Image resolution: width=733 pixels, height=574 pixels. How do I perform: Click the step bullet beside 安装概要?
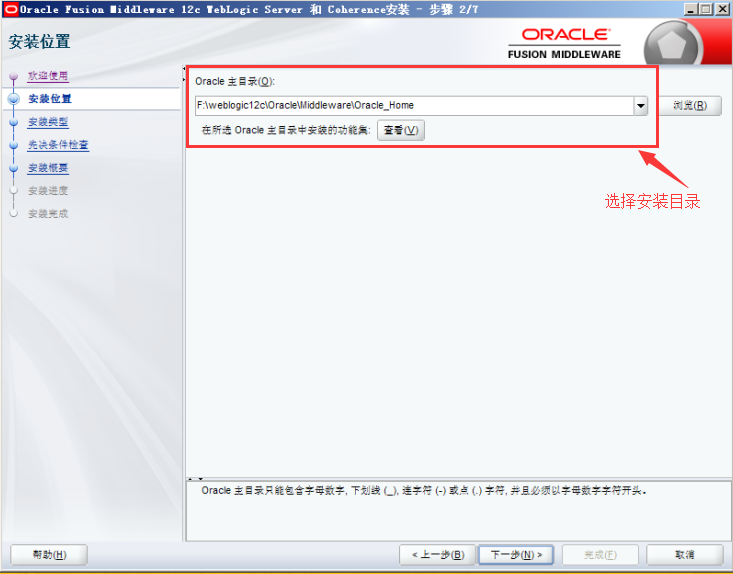pos(13,168)
